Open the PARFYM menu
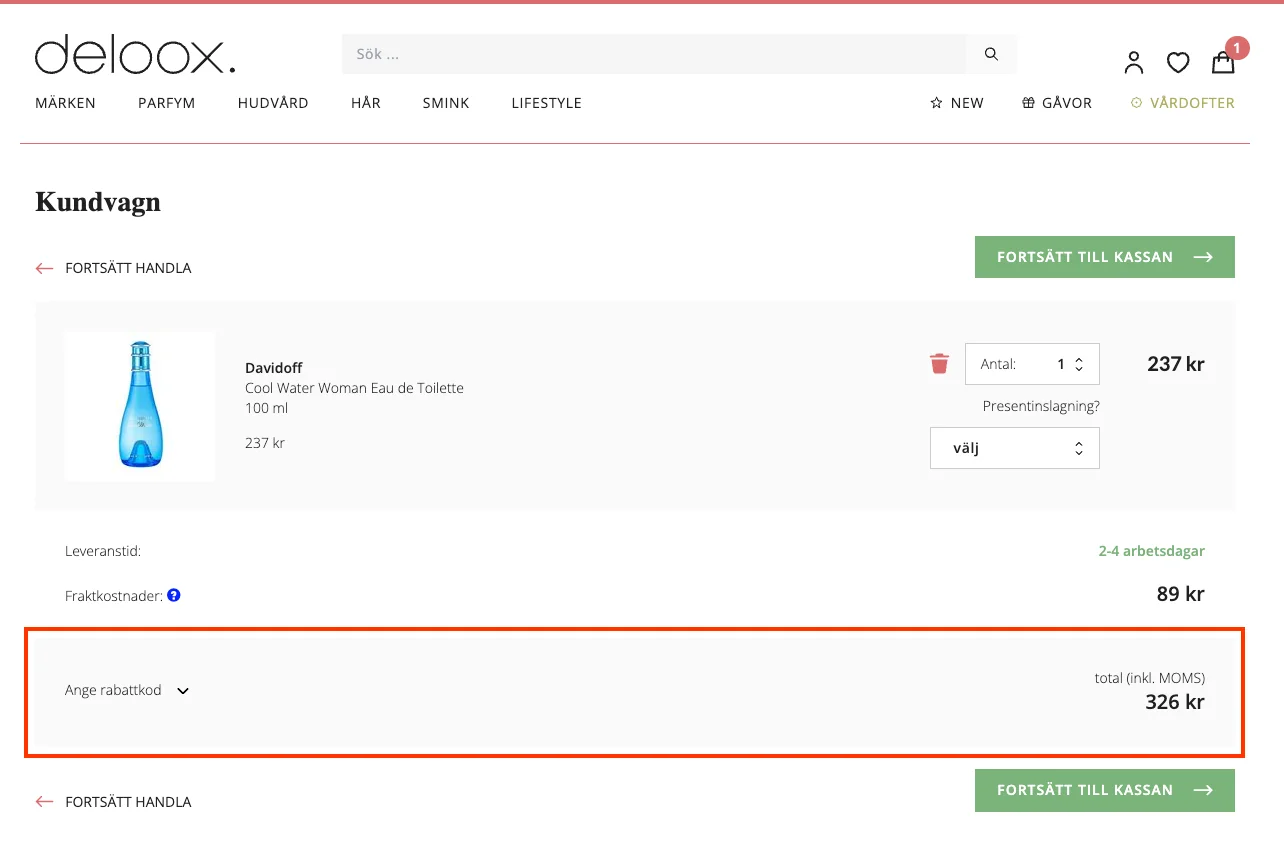The height and width of the screenshot is (850, 1284). [x=166, y=103]
